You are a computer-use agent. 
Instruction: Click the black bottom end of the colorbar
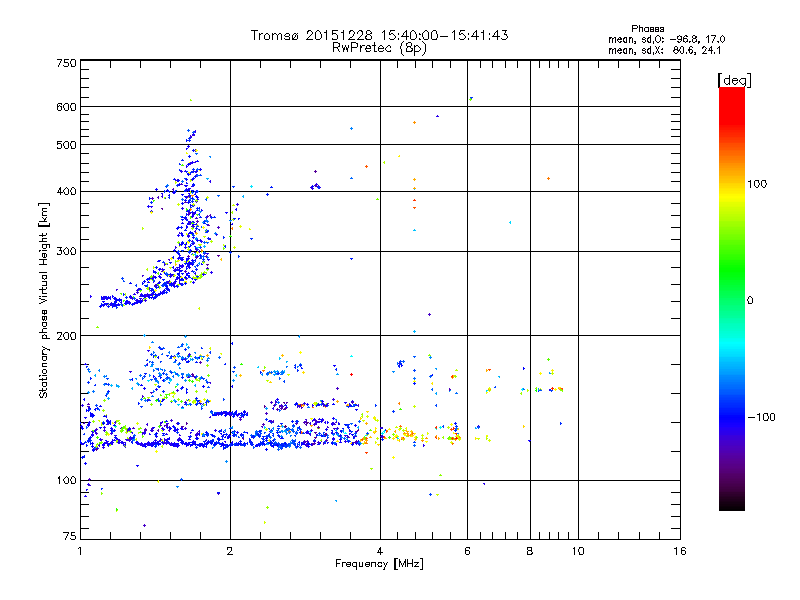point(732,503)
